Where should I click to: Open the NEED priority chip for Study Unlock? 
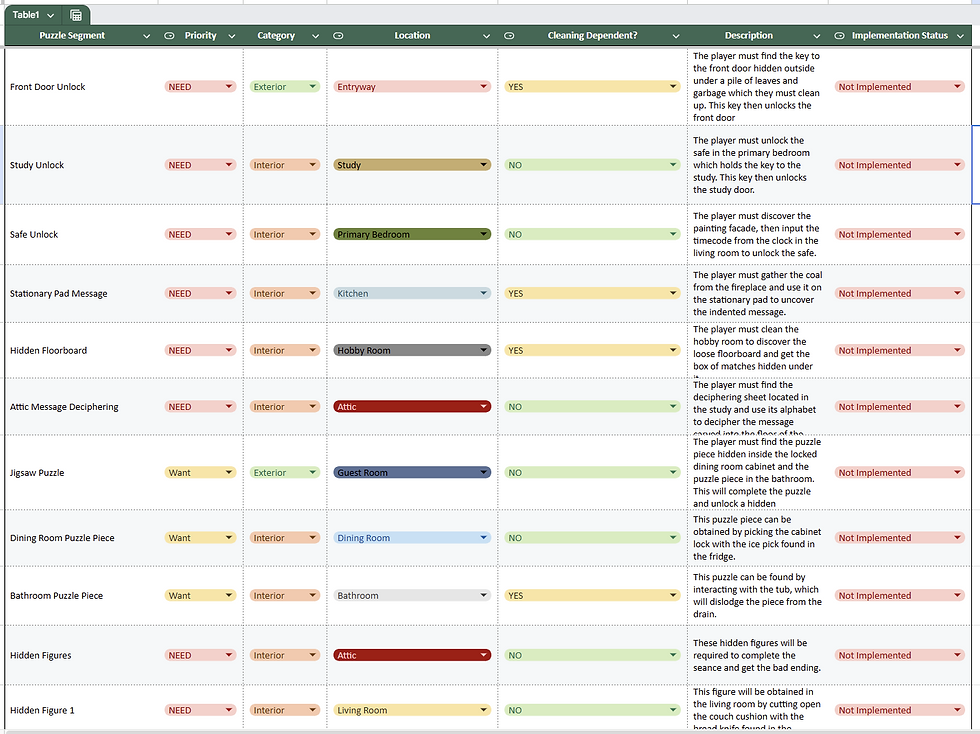(201, 165)
